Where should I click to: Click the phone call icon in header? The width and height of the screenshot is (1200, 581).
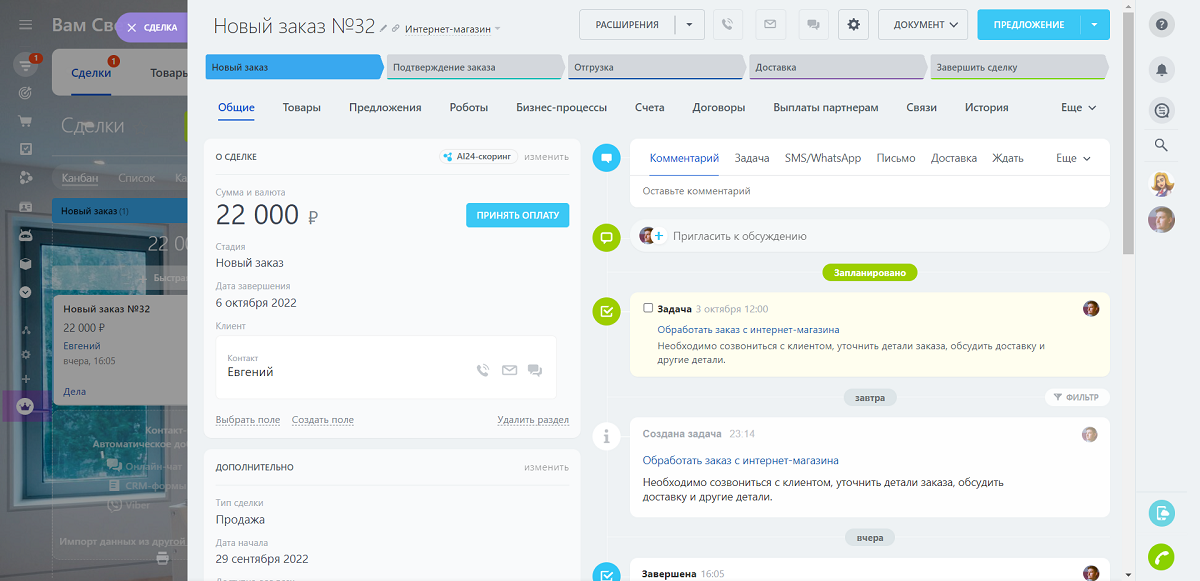click(728, 25)
